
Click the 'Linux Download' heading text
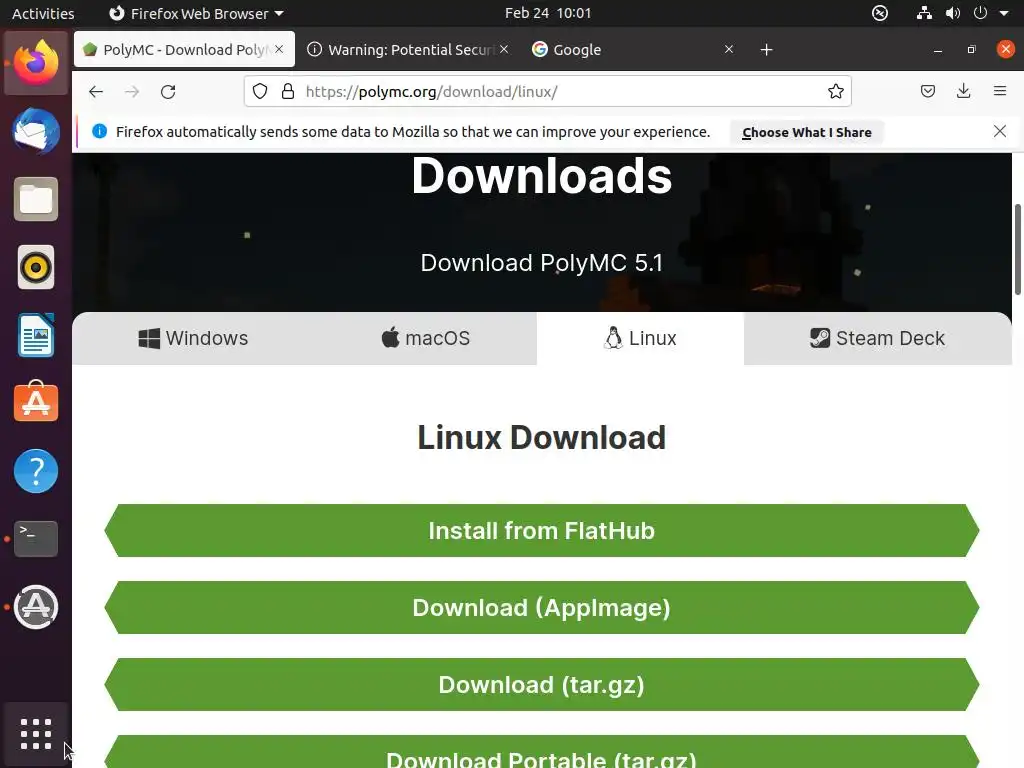[x=541, y=437]
